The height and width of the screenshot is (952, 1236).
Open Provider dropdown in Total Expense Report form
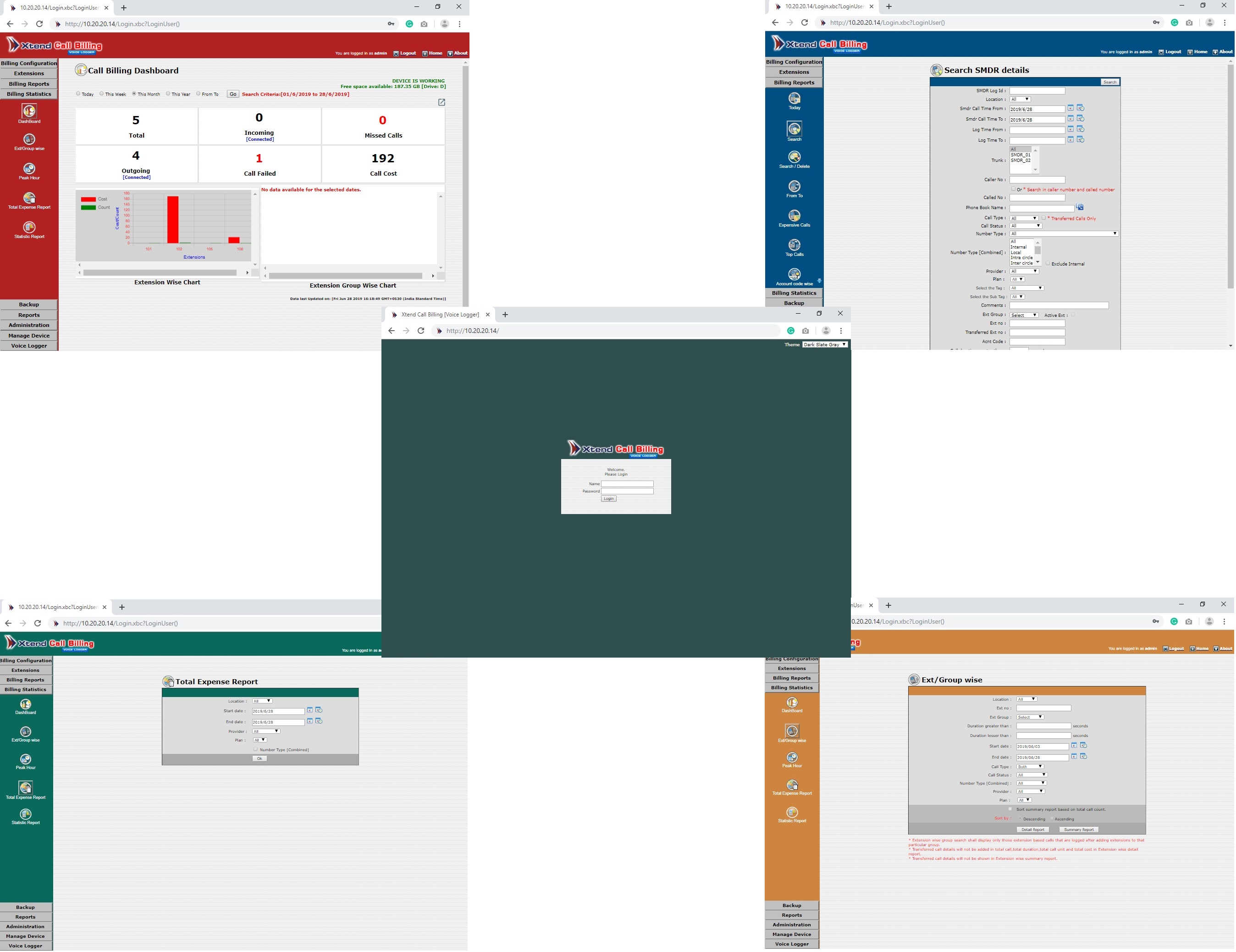coord(266,732)
